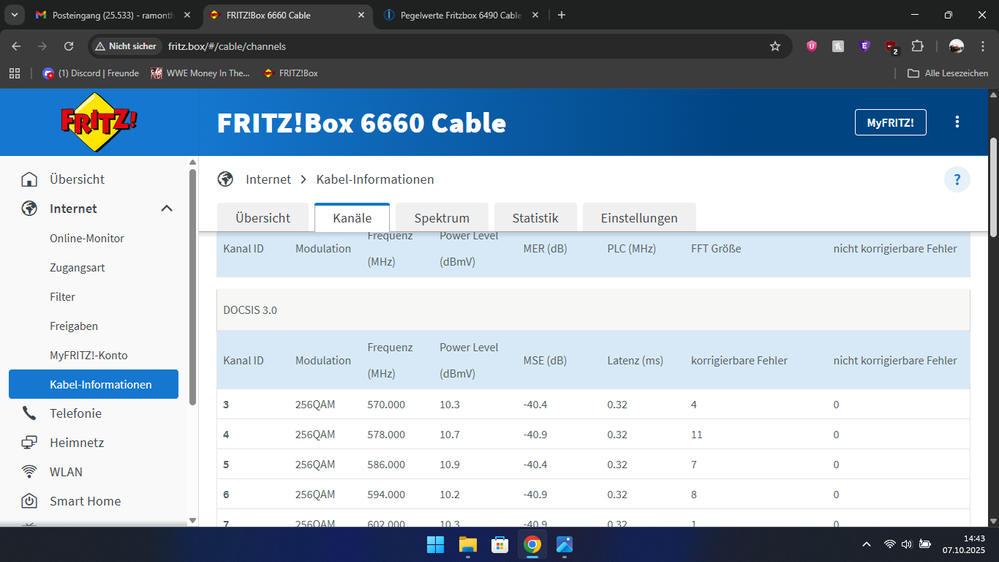Reload the page
999x562 pixels.
point(68,47)
